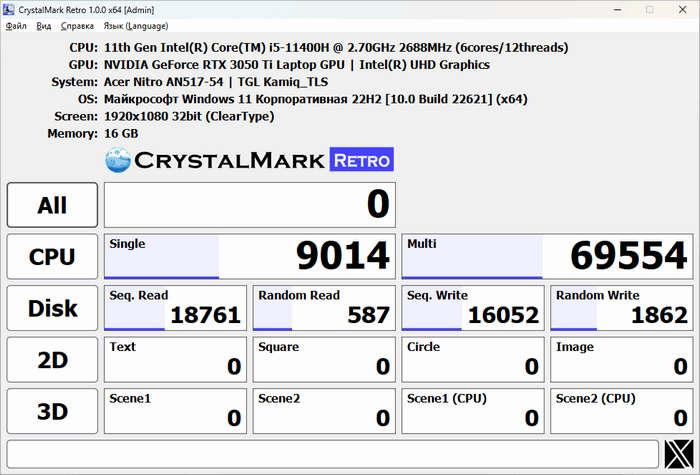The height and width of the screenshot is (475, 700).
Task: Open the Справка menu
Action: click(x=77, y=26)
